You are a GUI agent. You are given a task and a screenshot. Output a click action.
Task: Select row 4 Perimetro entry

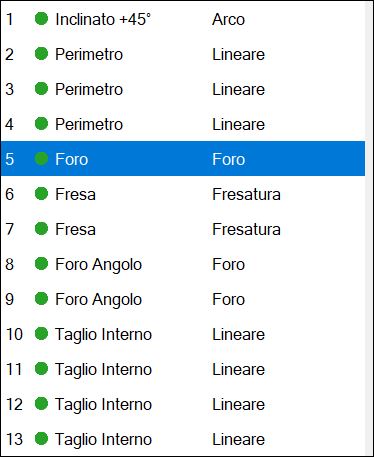(x=183, y=124)
